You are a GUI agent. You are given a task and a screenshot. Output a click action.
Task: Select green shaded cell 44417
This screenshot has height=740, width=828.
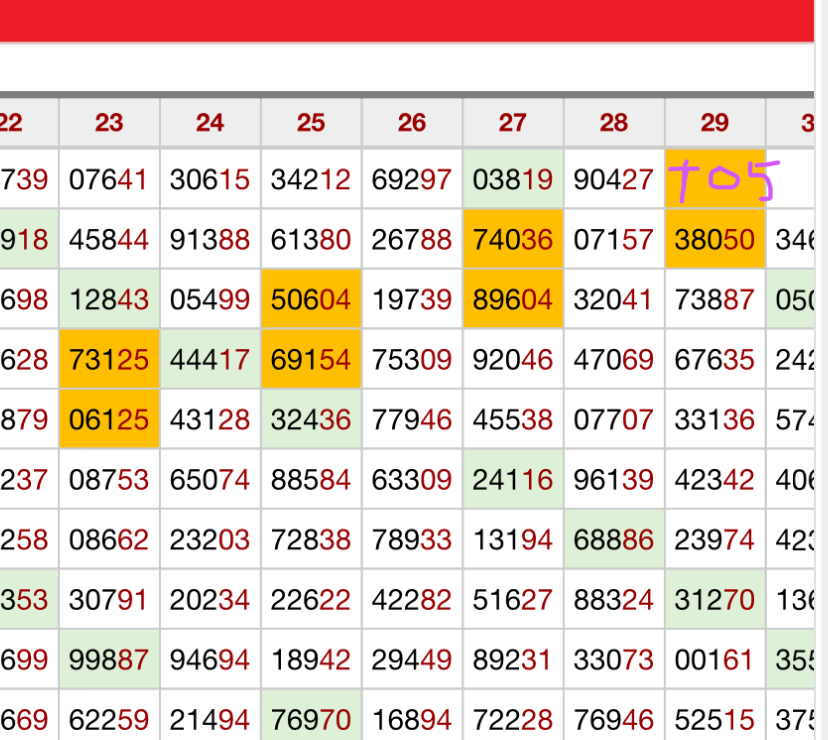pyautogui.click(x=210, y=360)
